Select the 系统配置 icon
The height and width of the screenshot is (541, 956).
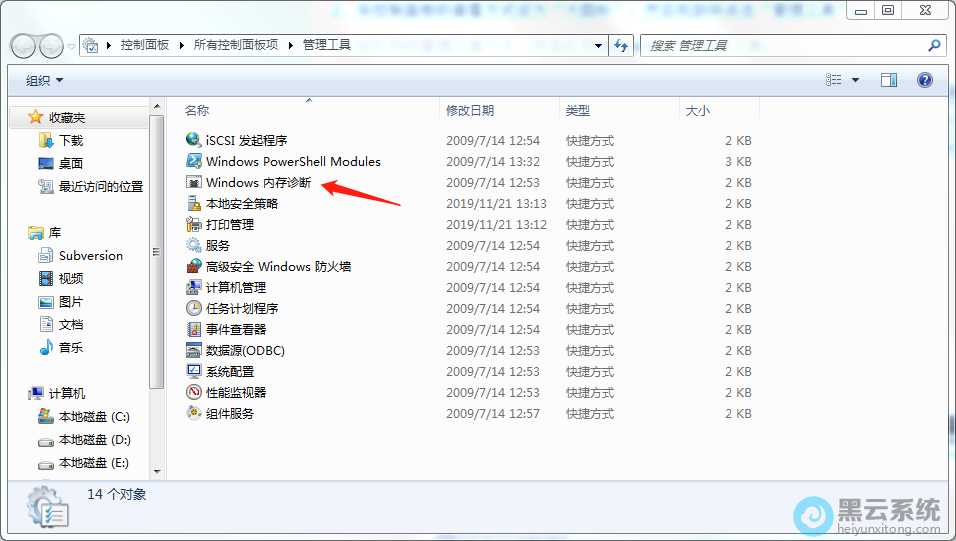(x=194, y=371)
